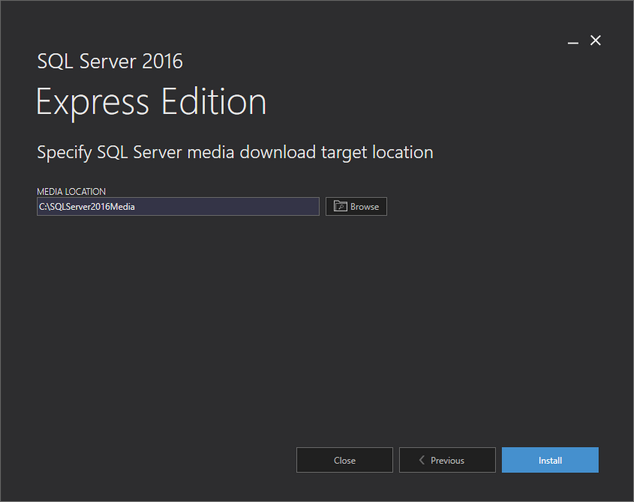634x502 pixels.
Task: Focus the Media Location text field
Action: (x=178, y=207)
